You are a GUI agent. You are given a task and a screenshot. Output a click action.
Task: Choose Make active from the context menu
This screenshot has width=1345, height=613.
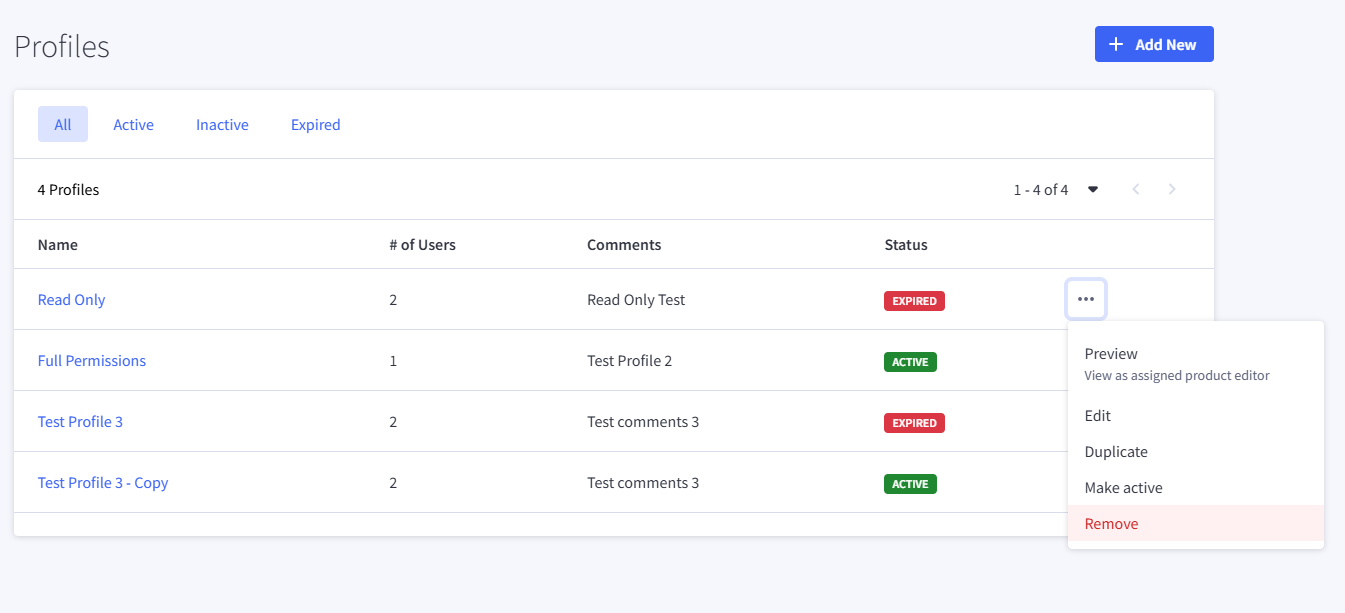(x=1196, y=487)
